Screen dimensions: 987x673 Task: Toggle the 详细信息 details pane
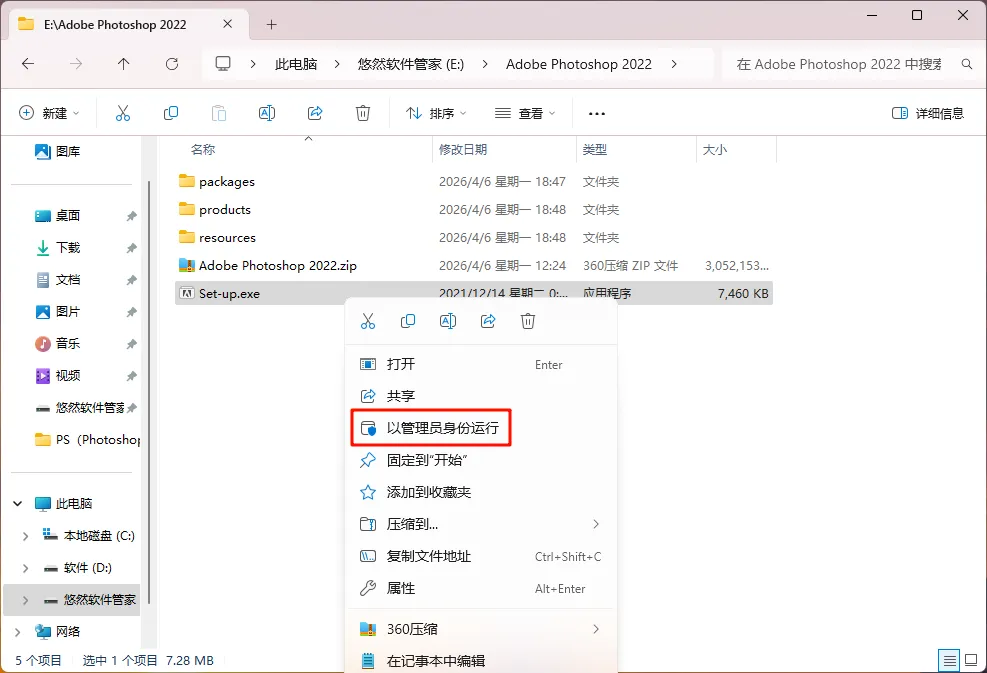click(x=928, y=113)
